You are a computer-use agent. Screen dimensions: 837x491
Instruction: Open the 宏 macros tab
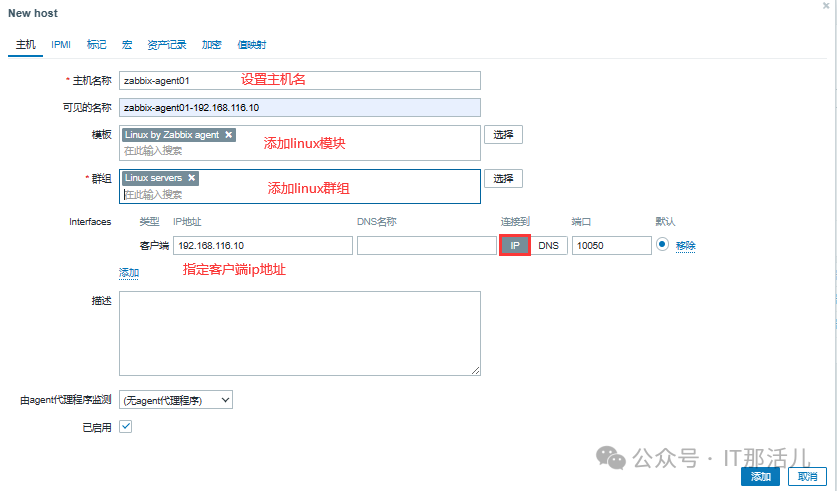127,45
